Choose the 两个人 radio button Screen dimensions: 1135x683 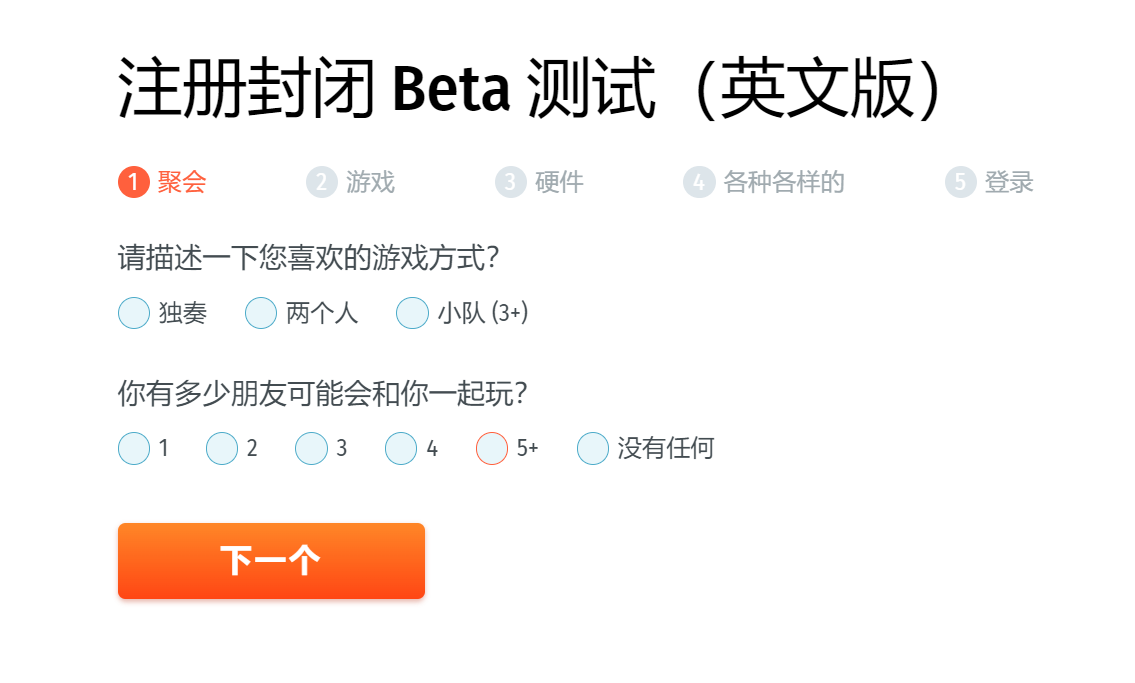[261, 313]
